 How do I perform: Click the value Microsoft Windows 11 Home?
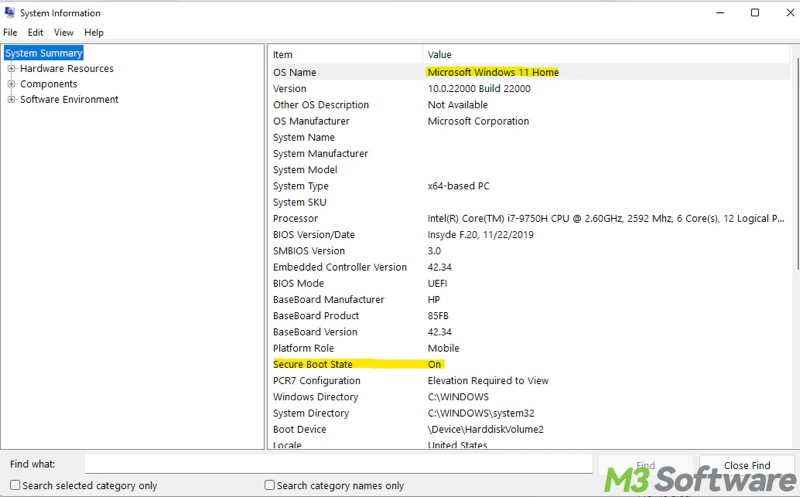(493, 72)
